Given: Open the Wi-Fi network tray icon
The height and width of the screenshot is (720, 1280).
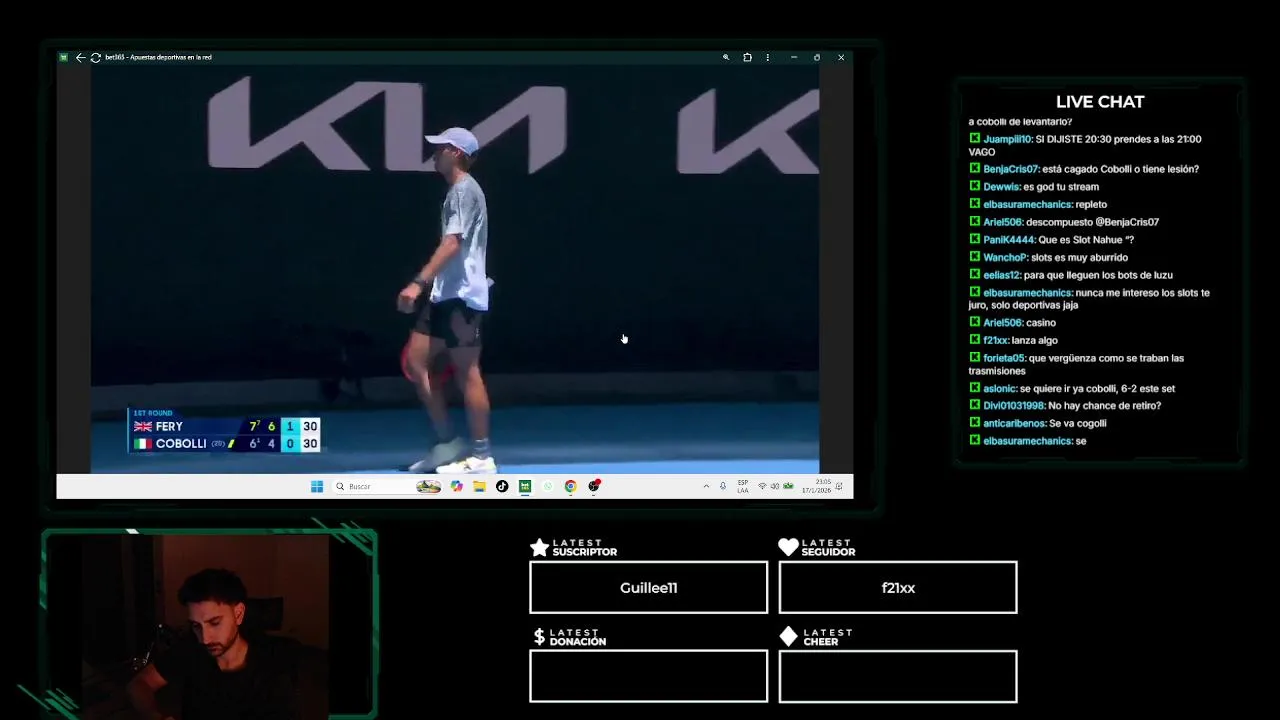Looking at the screenshot, I should [762, 486].
